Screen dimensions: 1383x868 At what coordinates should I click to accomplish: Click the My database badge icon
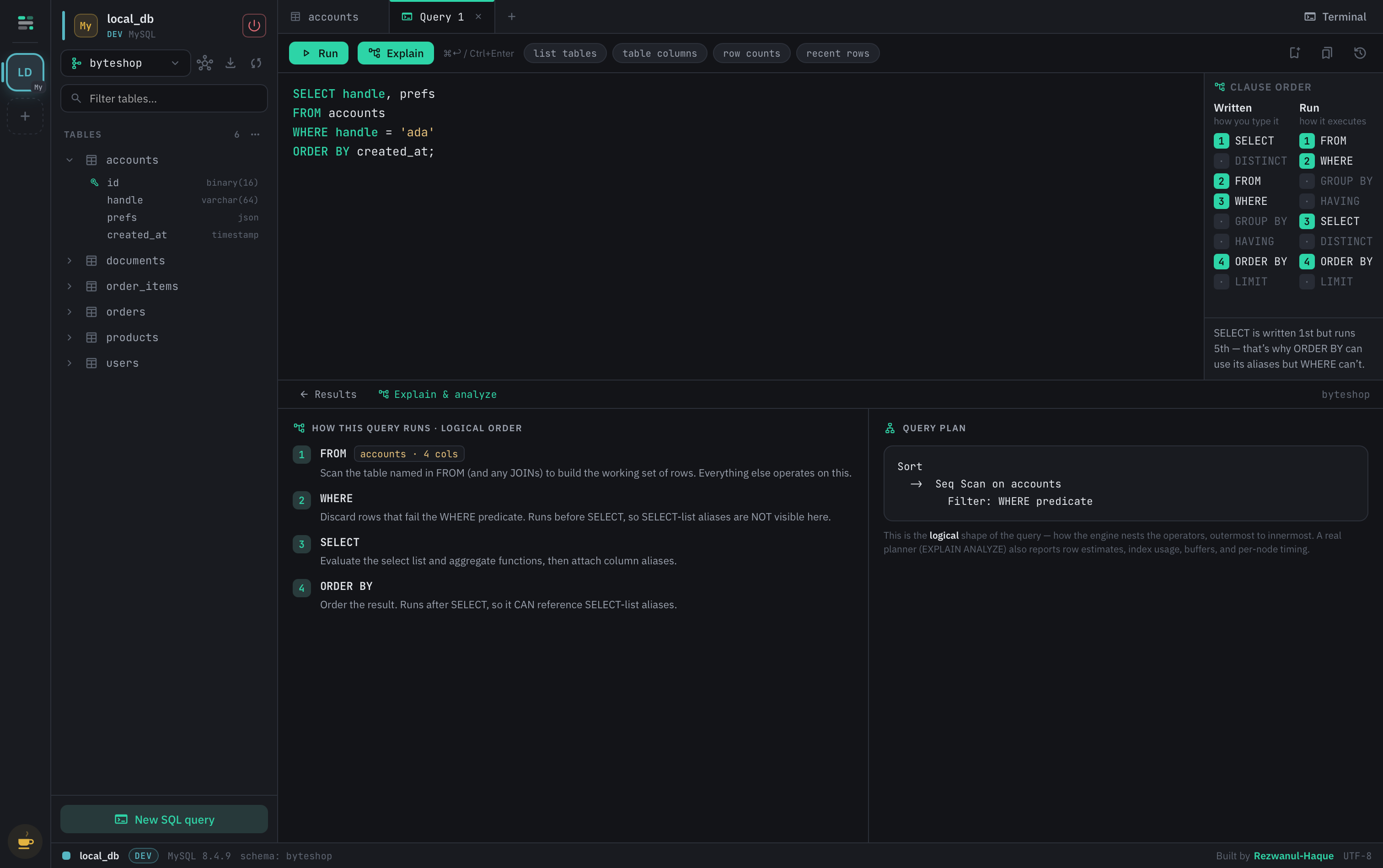pos(86,26)
